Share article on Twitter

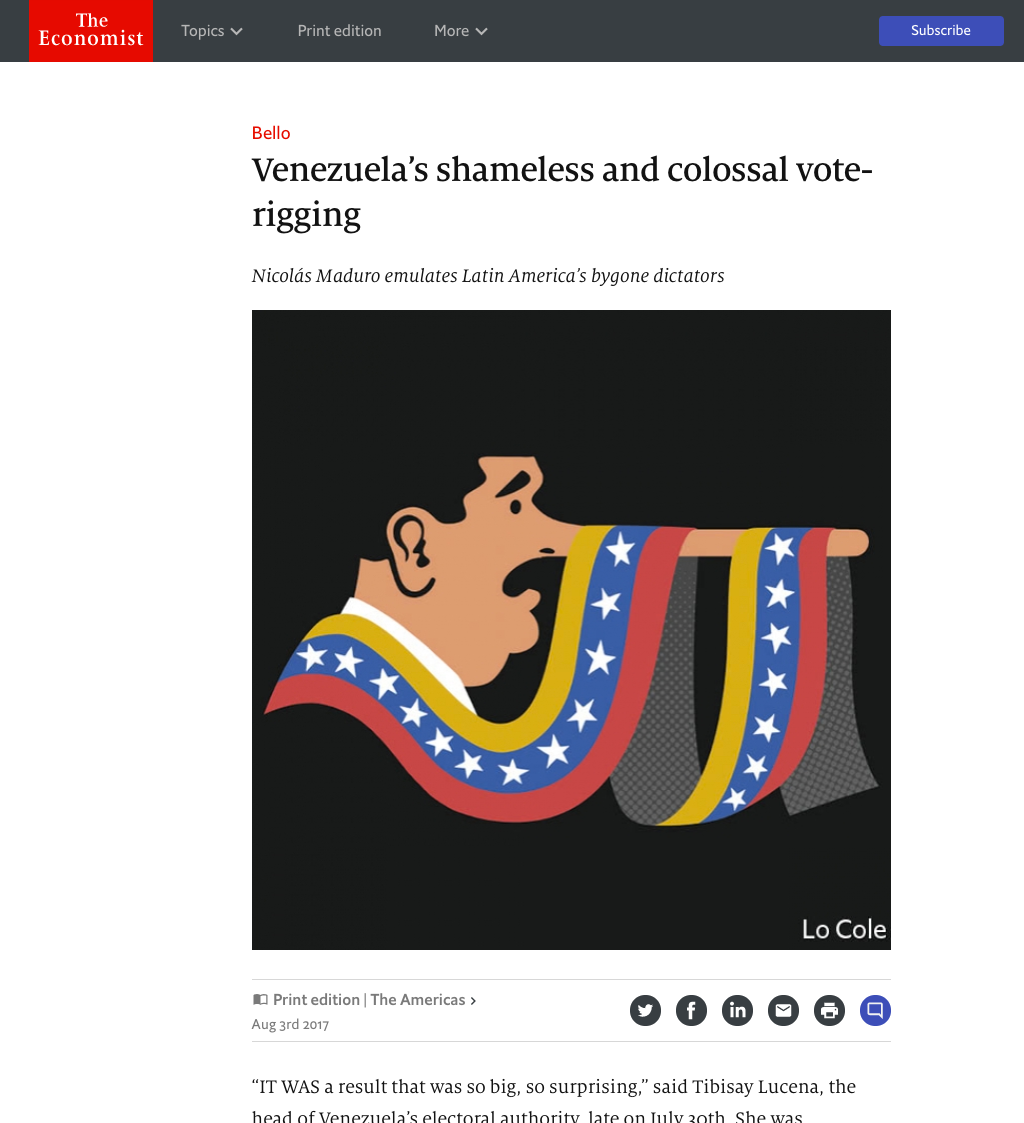[645, 1011]
